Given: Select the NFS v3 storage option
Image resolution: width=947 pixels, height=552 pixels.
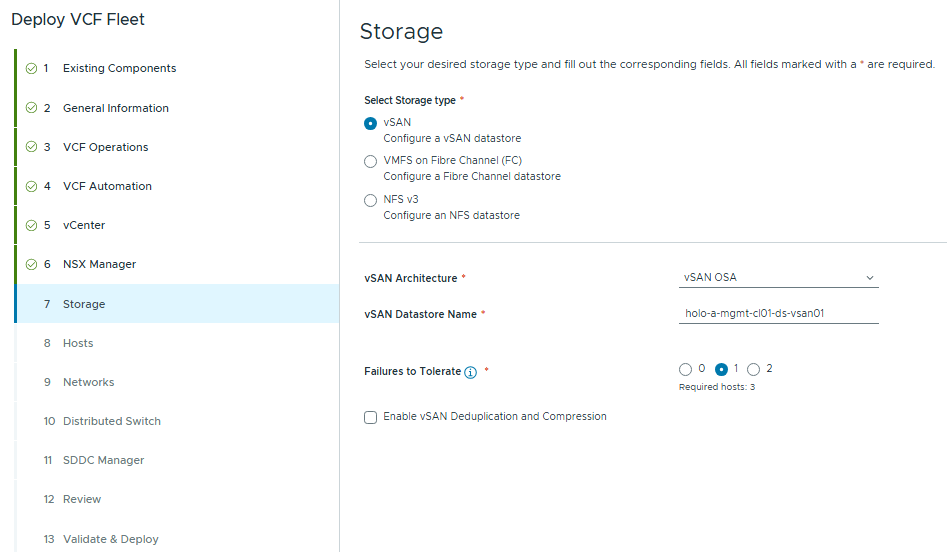Looking at the screenshot, I should pos(371,200).
